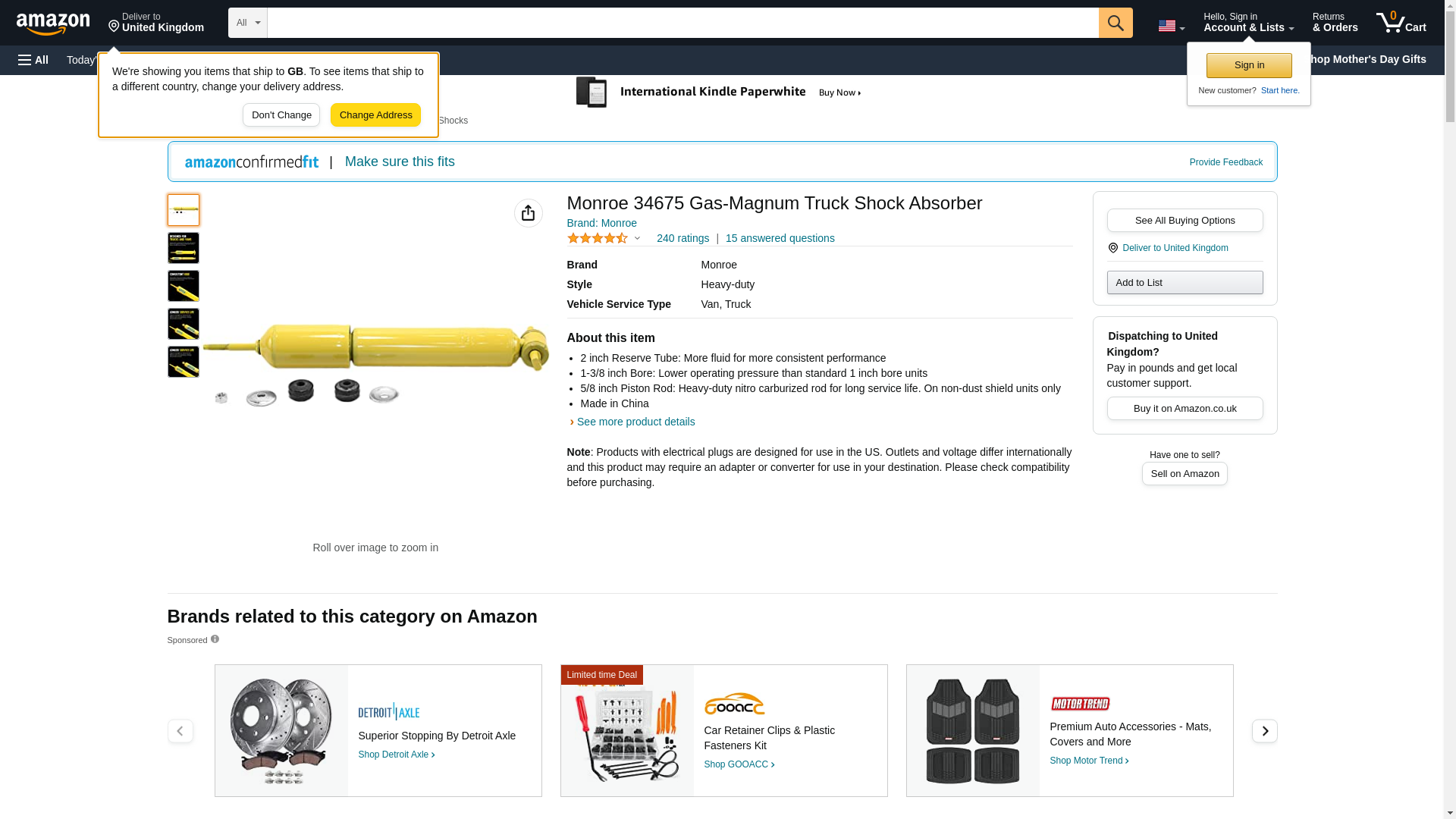Open Shop Mother's Day Gifts link
The image size is (1456, 819).
tap(1365, 59)
